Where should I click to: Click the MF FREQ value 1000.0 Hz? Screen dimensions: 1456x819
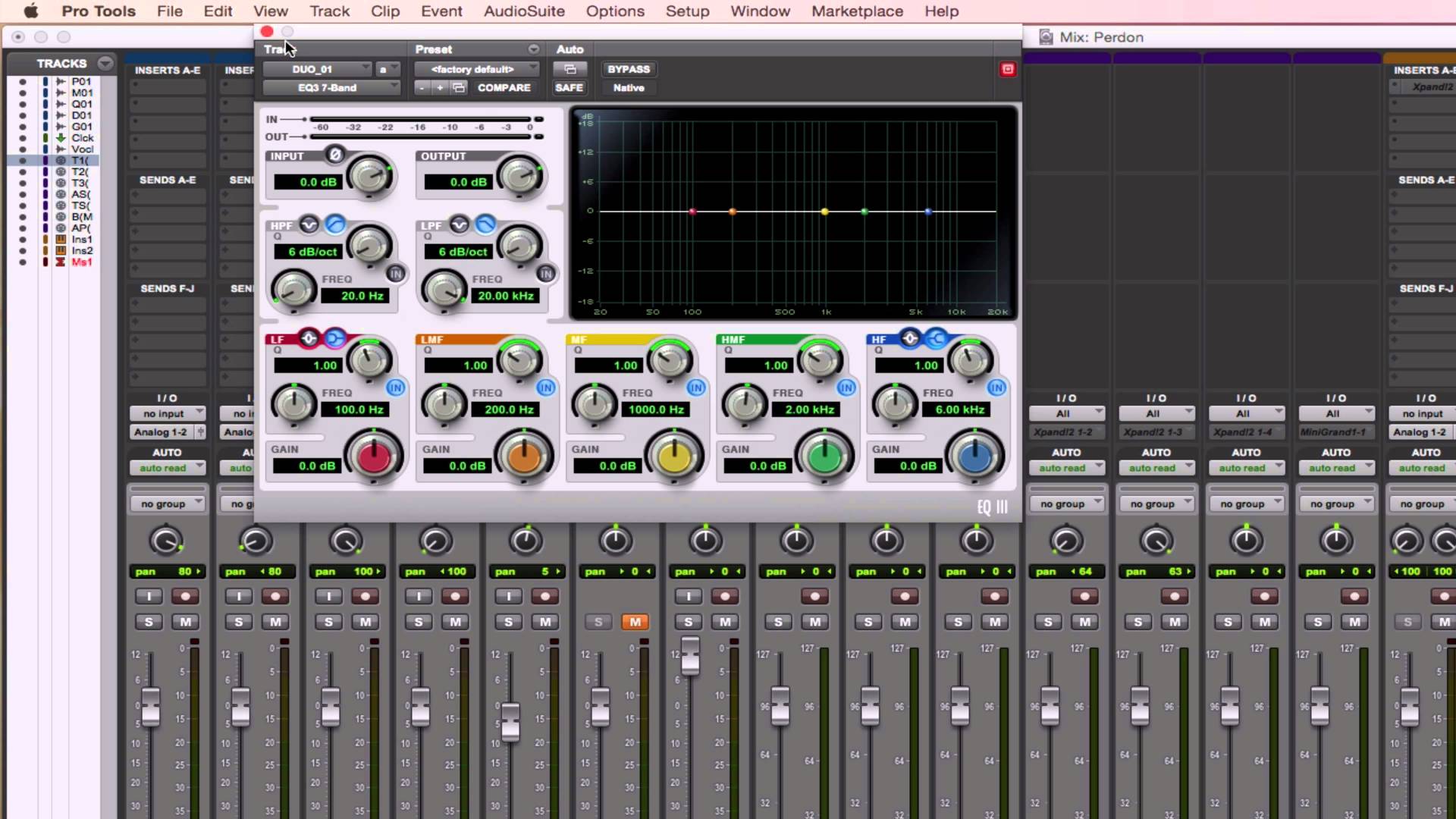(x=656, y=409)
